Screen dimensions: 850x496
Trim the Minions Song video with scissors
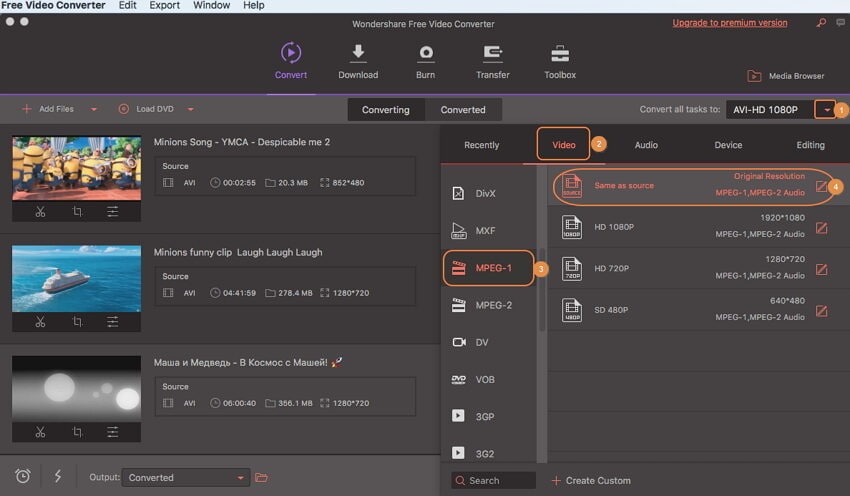(41, 211)
